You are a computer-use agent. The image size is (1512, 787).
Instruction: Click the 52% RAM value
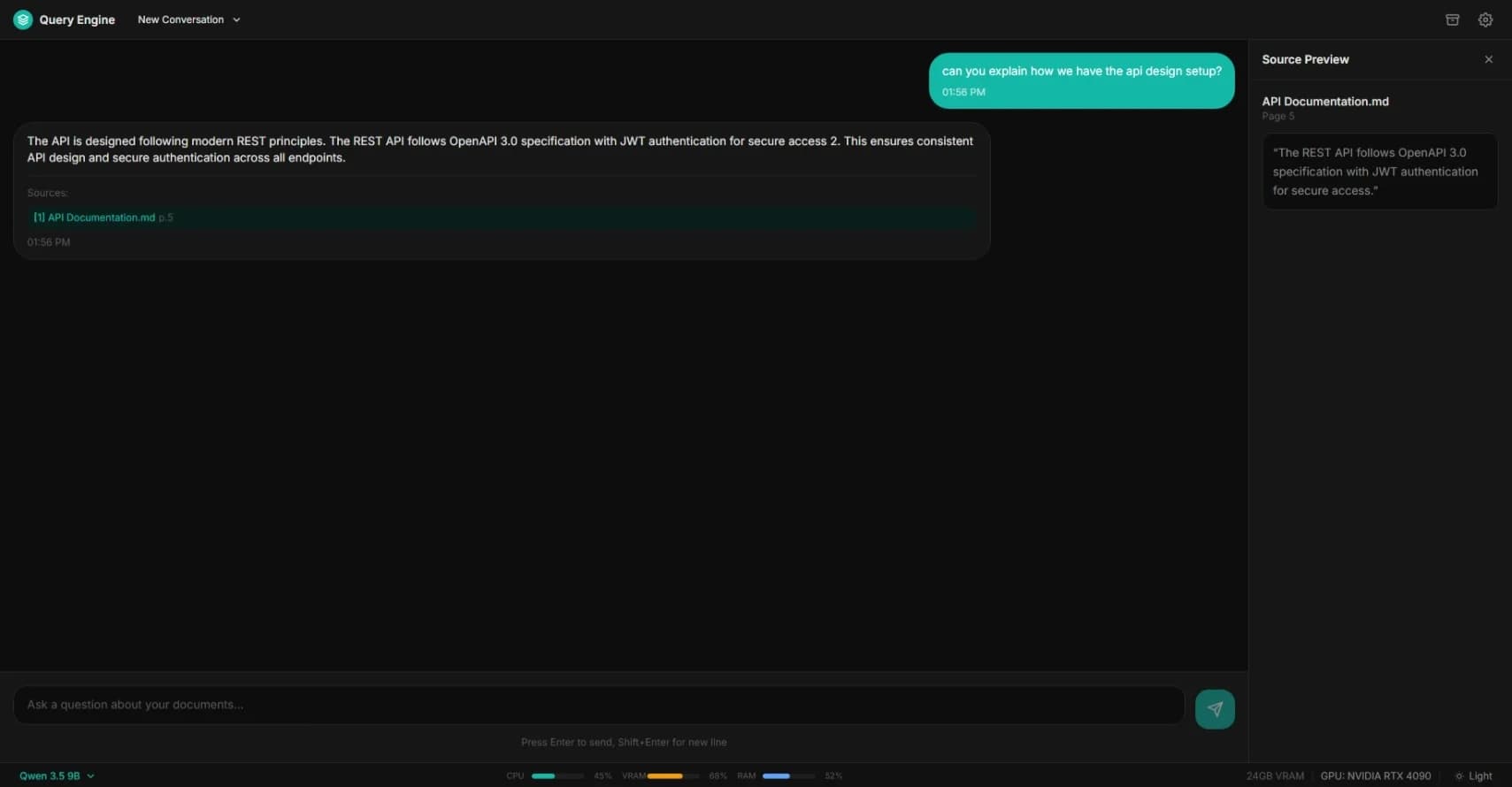[x=833, y=776]
